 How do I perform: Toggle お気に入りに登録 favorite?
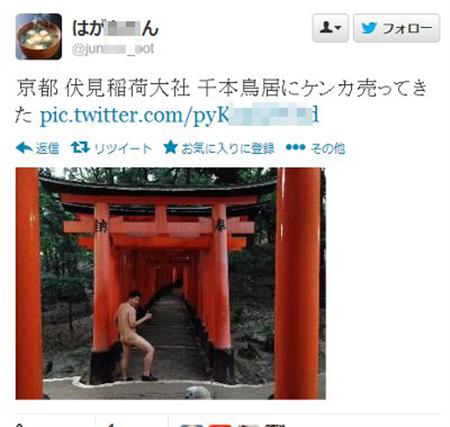(228, 148)
